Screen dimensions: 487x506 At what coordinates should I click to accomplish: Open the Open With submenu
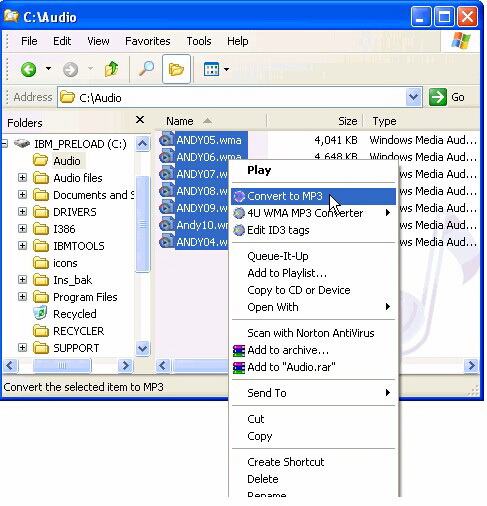[313, 307]
